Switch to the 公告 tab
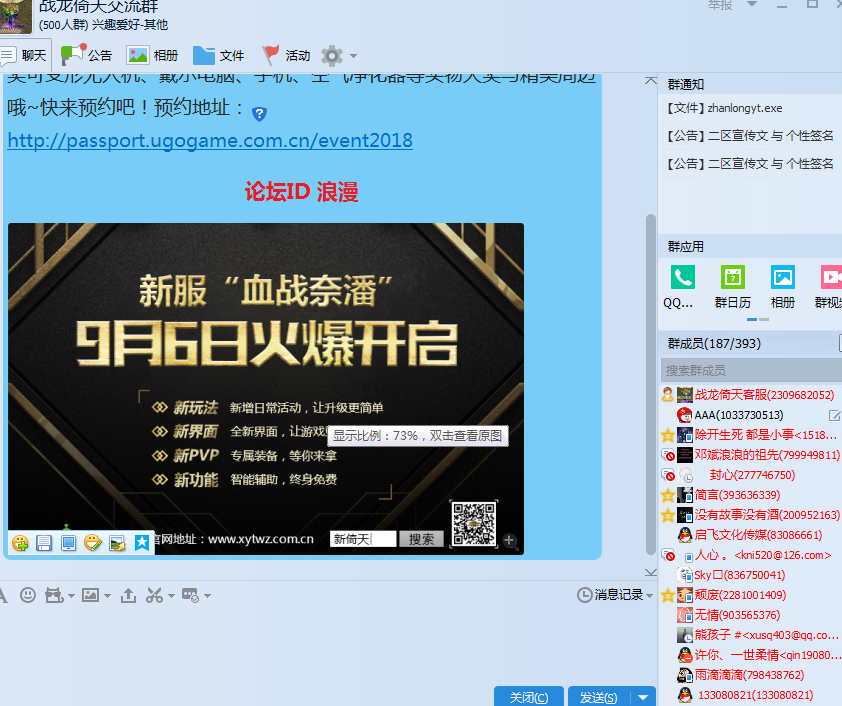The height and width of the screenshot is (706, 842). tap(87, 55)
